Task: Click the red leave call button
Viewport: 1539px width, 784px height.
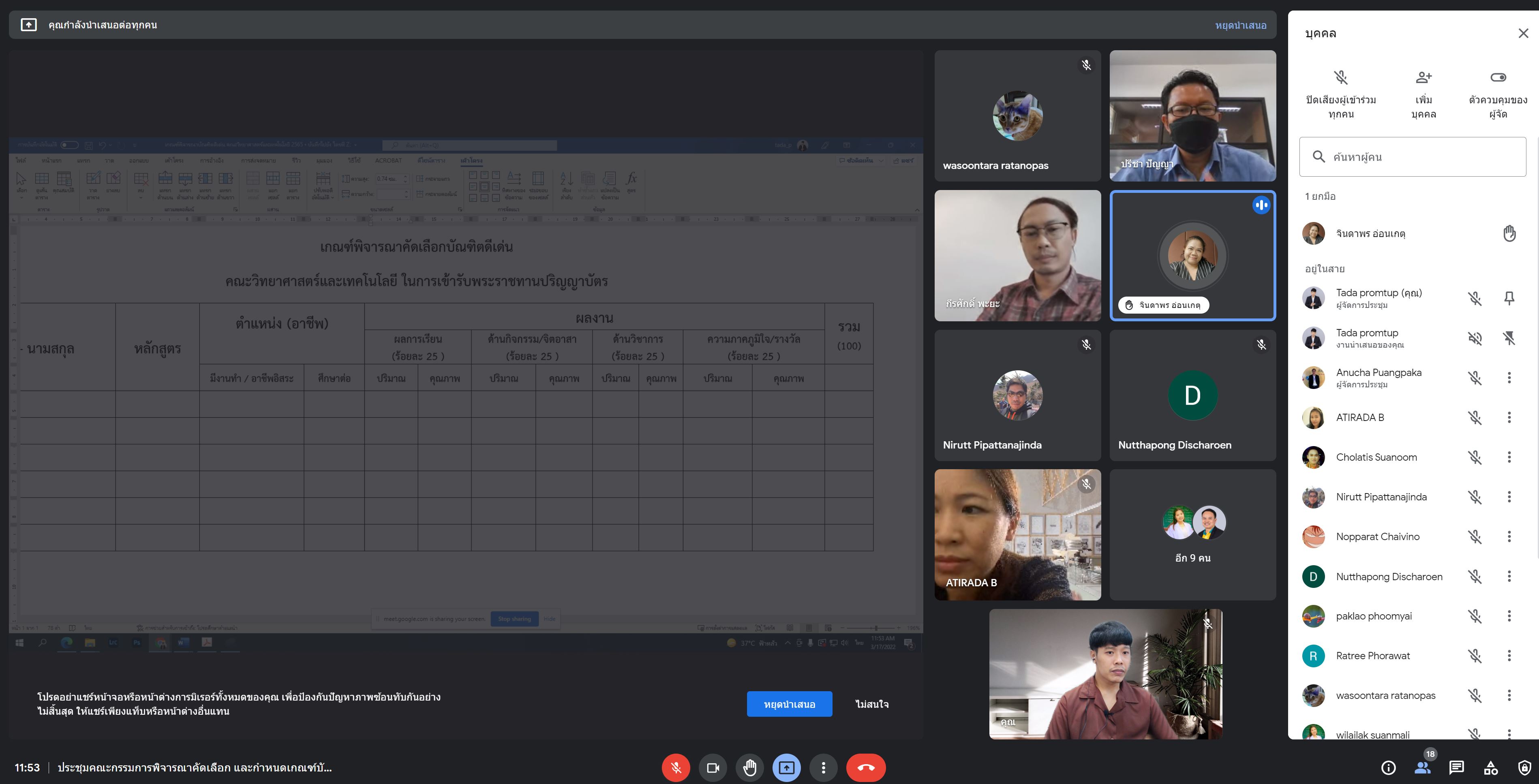Action: 866,767
